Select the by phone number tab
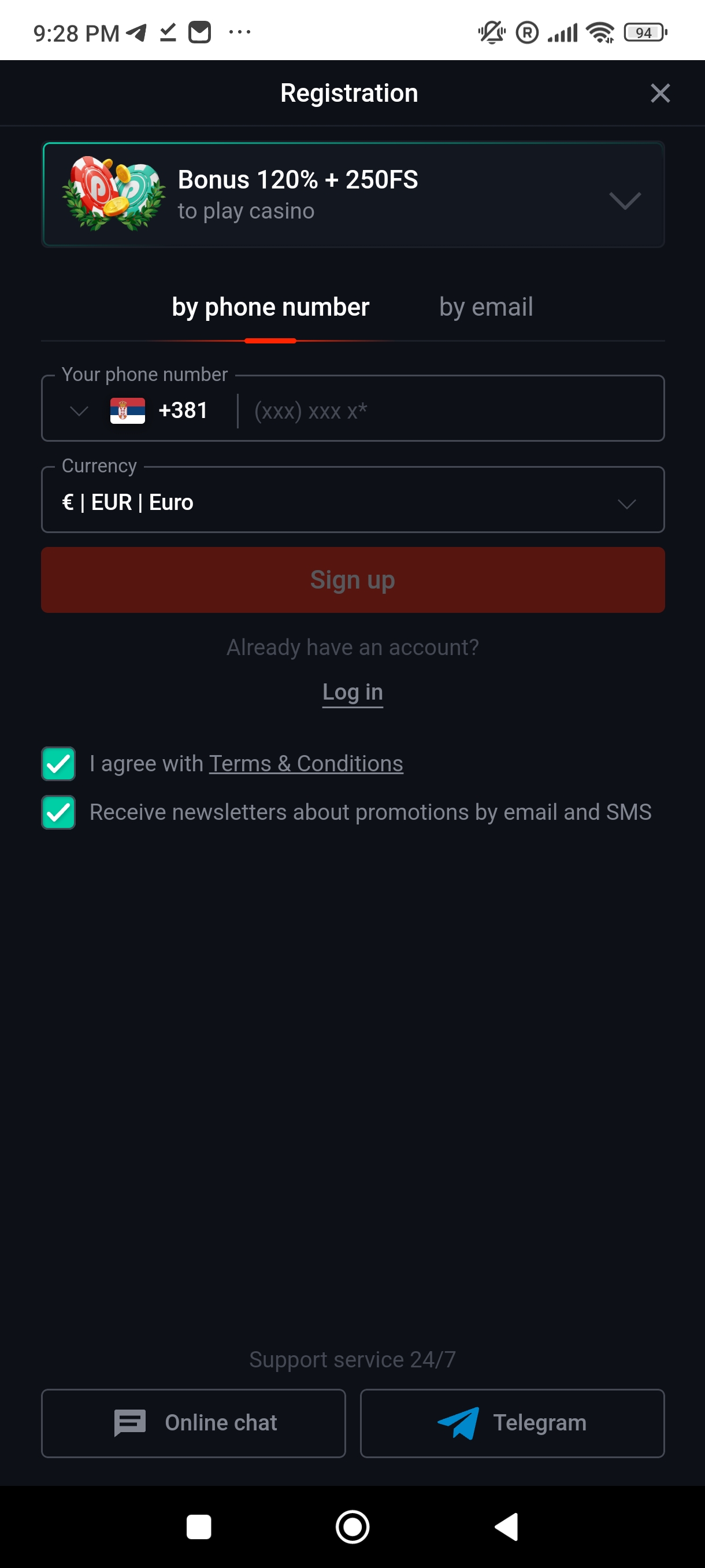Viewport: 705px width, 1568px height. (x=270, y=307)
